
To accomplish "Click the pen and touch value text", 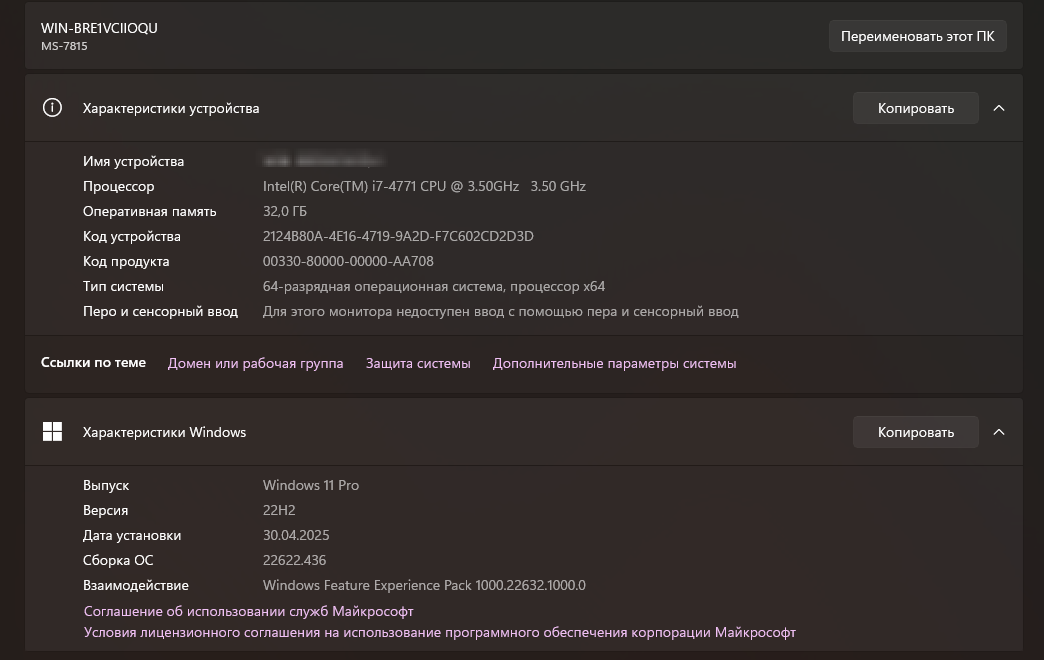I will 501,311.
